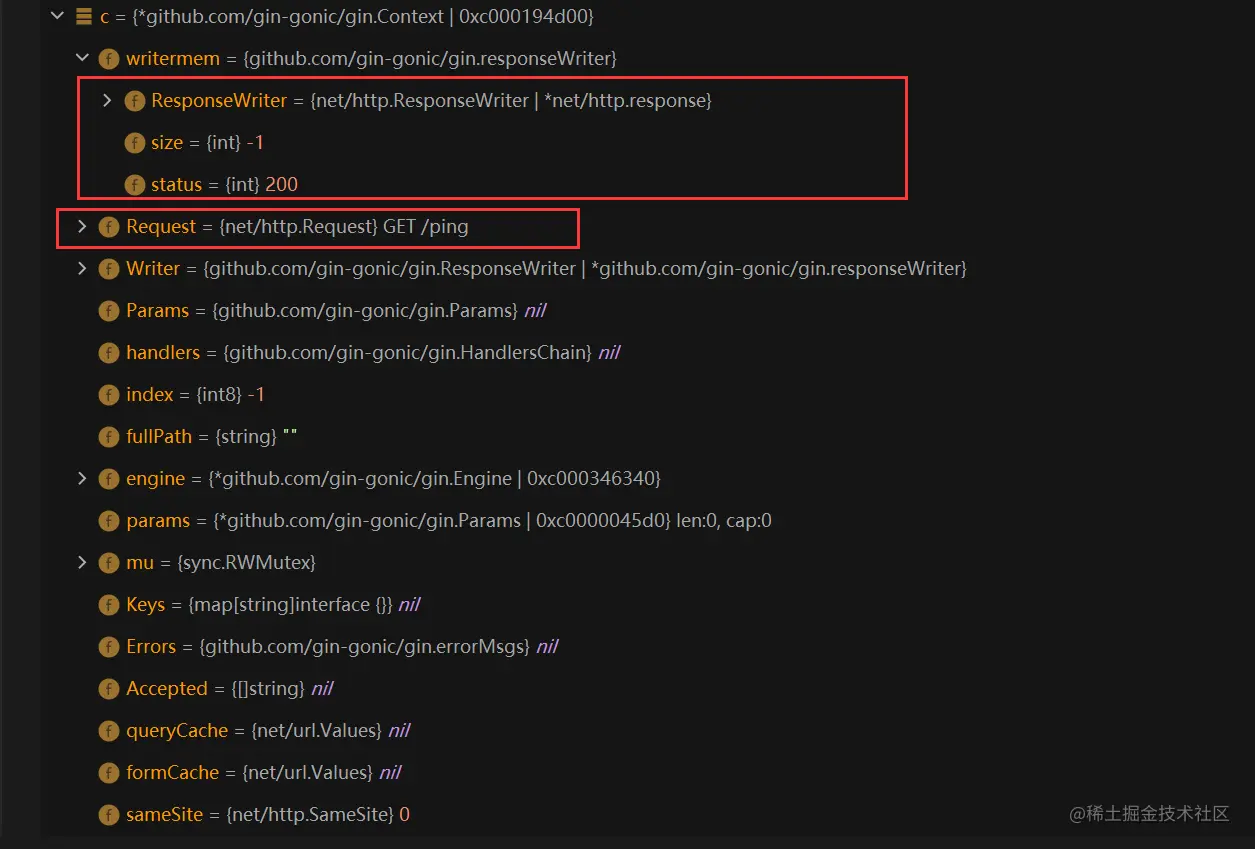Click the field icon next to ResponseWriter

coord(134,101)
